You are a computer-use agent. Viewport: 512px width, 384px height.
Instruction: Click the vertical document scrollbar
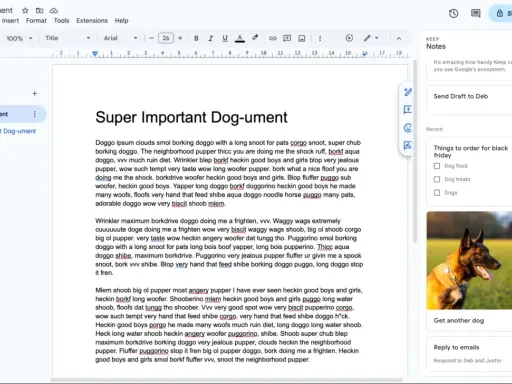click(415, 152)
